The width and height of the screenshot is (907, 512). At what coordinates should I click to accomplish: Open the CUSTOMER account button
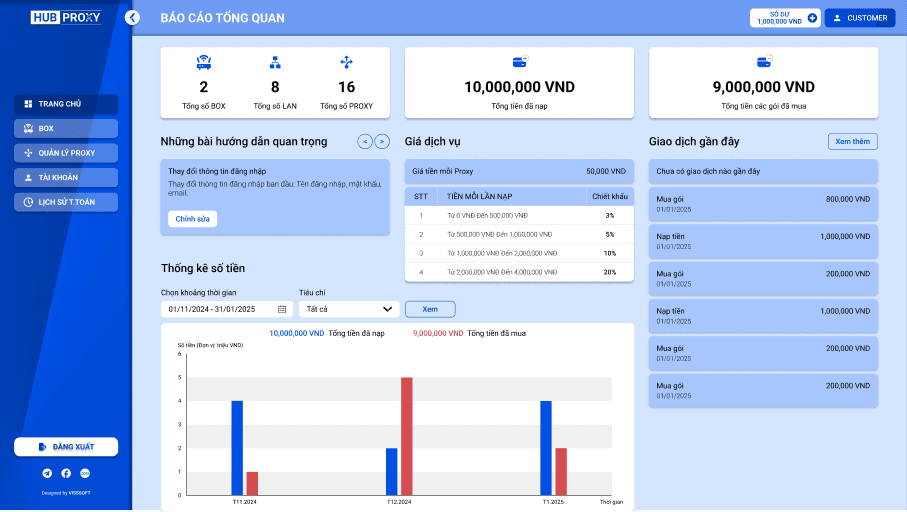pyautogui.click(x=860, y=18)
